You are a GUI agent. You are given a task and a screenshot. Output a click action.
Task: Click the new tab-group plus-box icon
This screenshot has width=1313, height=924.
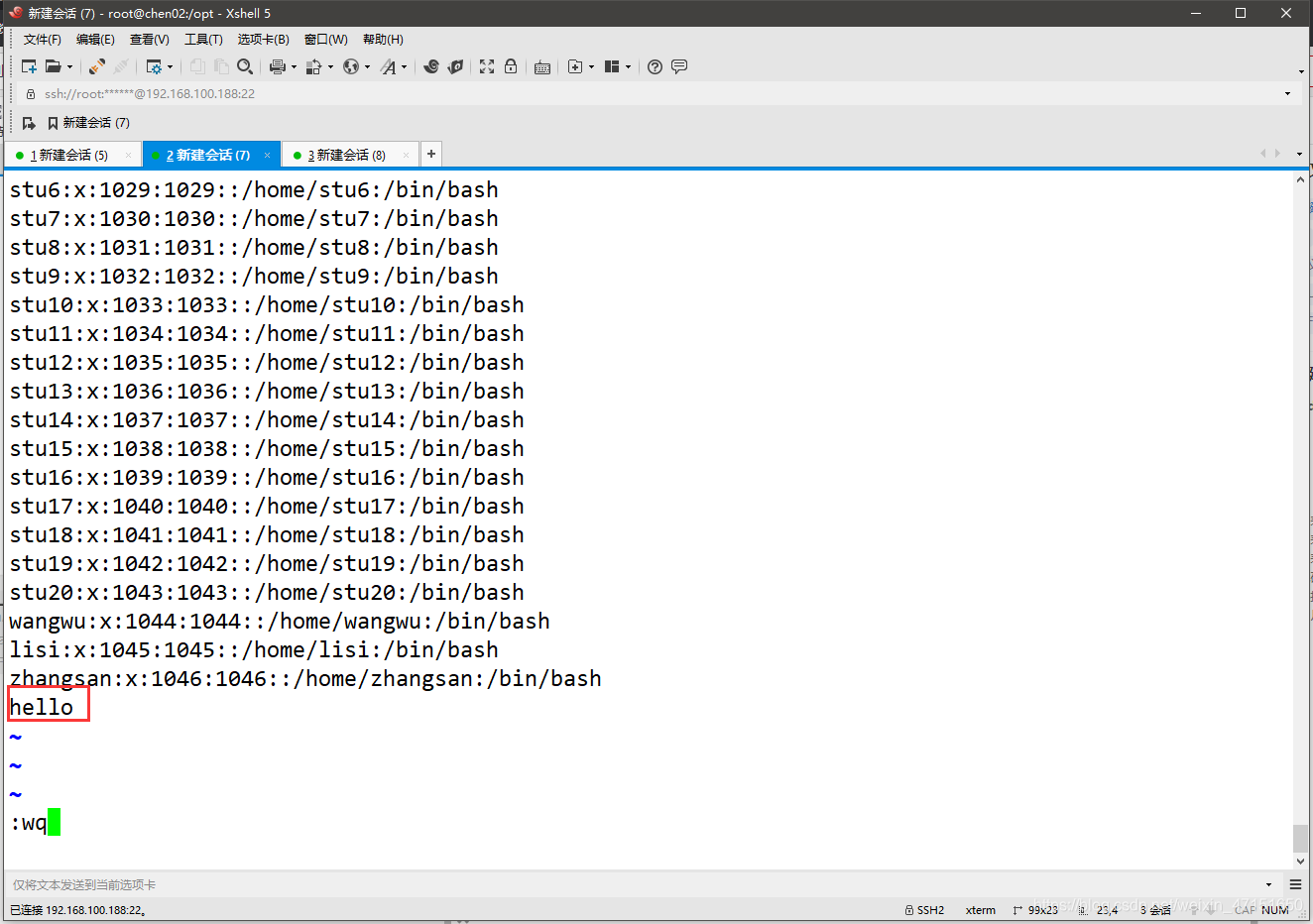(575, 66)
